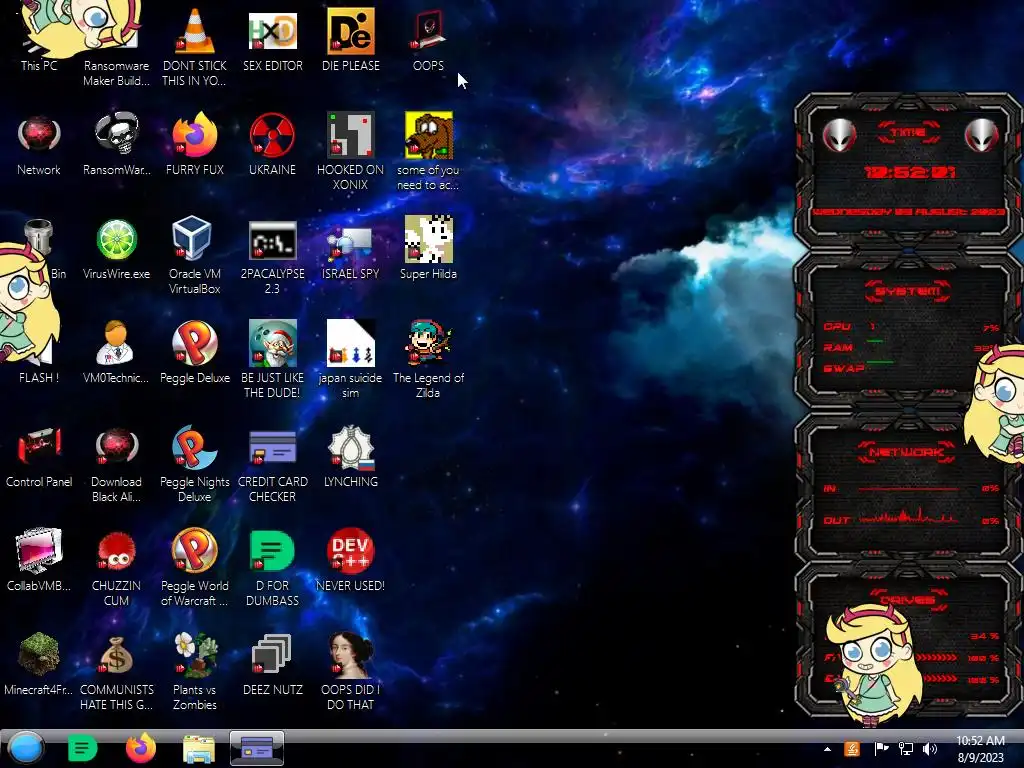Viewport: 1024px width, 768px height.
Task: Open File Explorer from the taskbar
Action: click(199, 749)
